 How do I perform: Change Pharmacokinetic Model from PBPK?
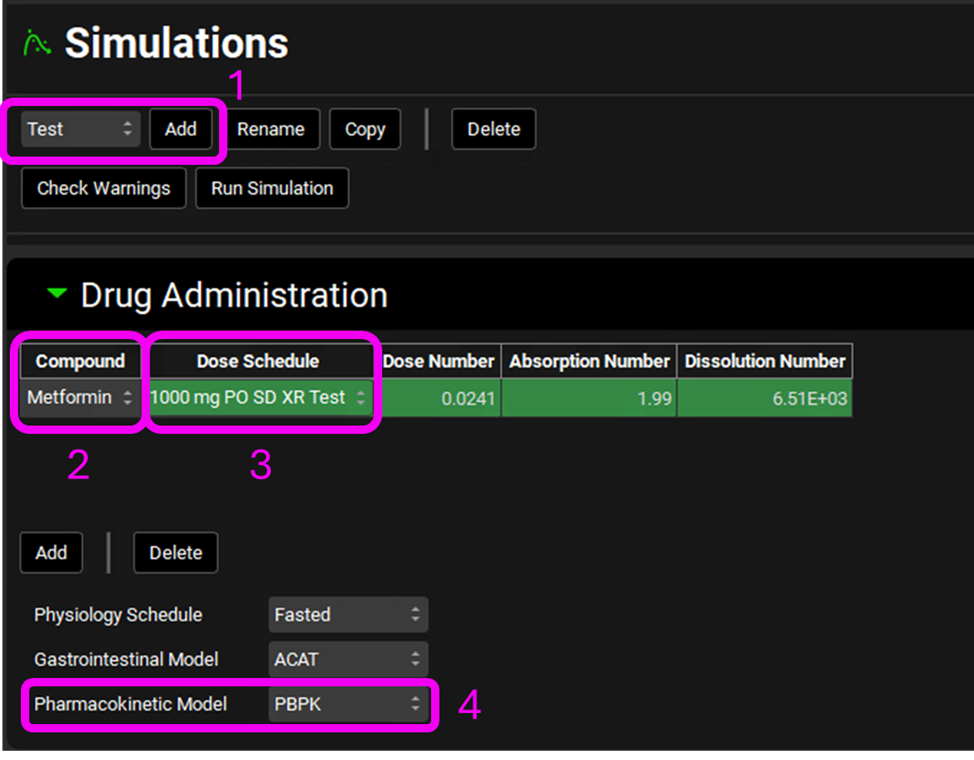[348, 704]
